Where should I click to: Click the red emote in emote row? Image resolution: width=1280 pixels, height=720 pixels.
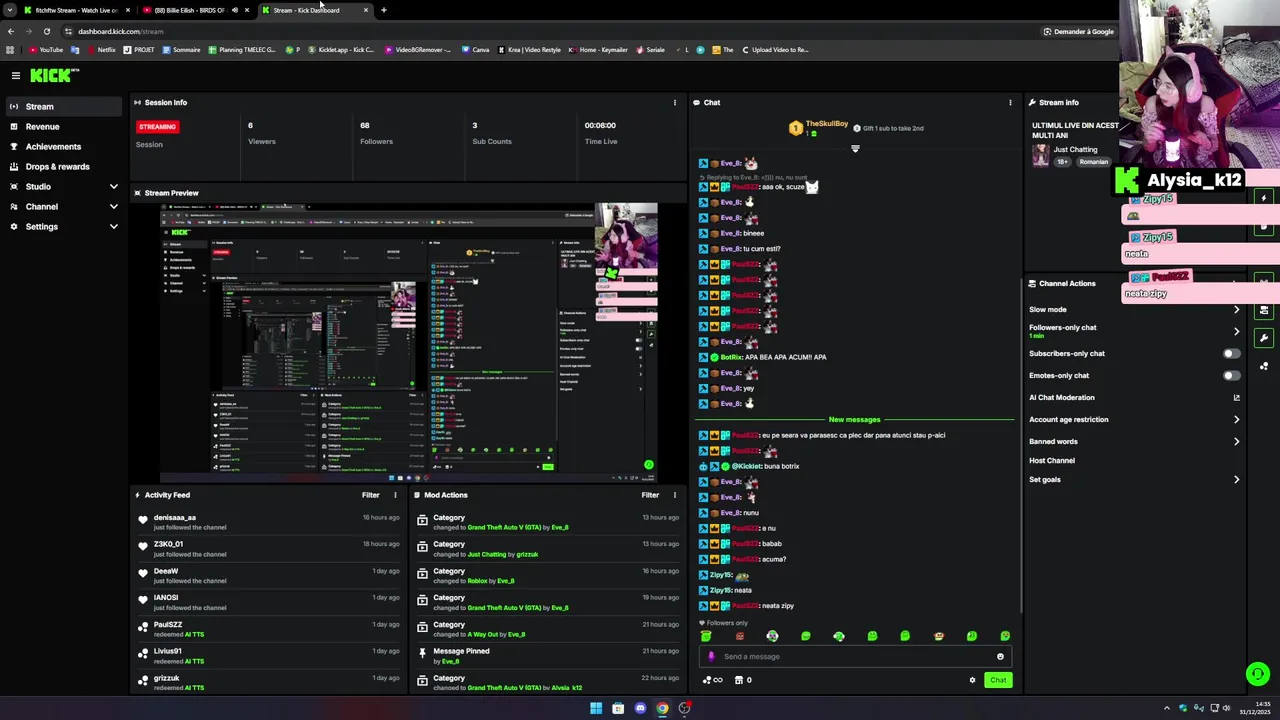pyautogui.click(x=739, y=636)
